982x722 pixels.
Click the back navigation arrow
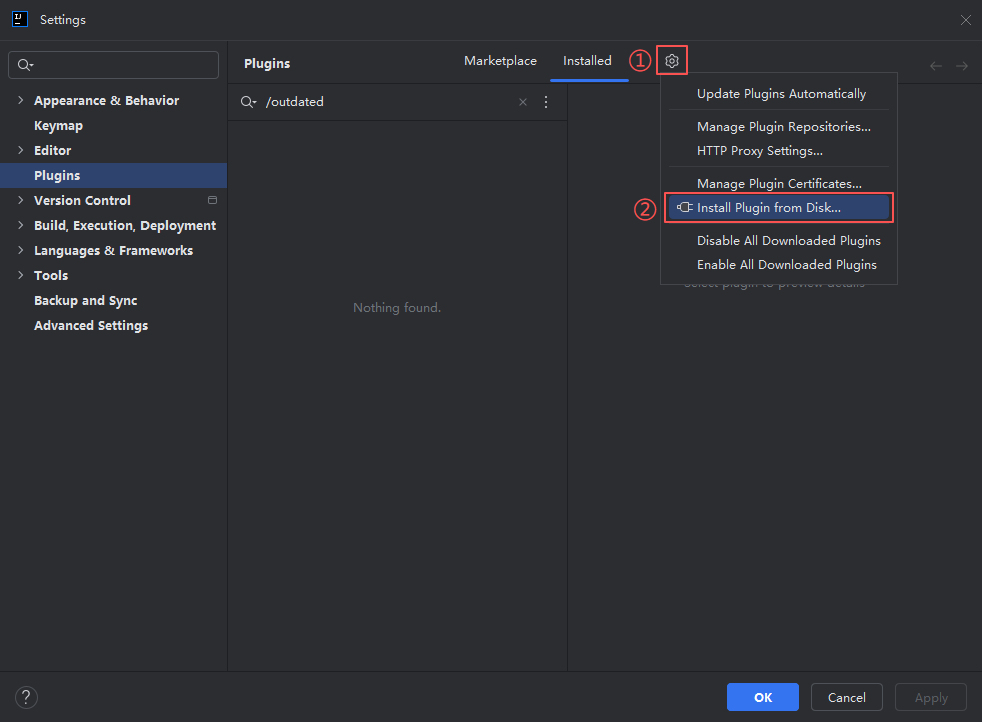(x=936, y=66)
